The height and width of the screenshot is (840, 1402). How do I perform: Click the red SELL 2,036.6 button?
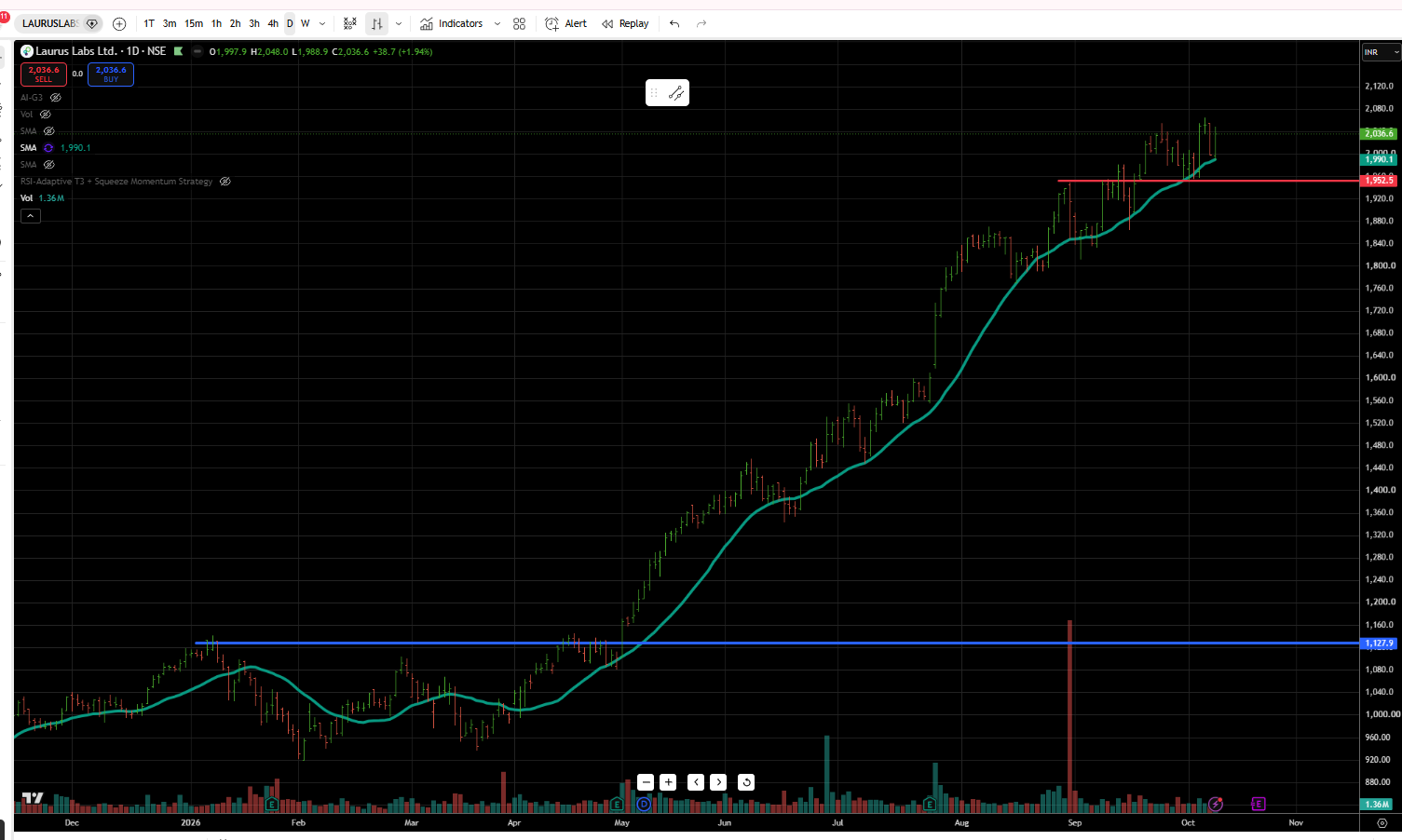44,75
